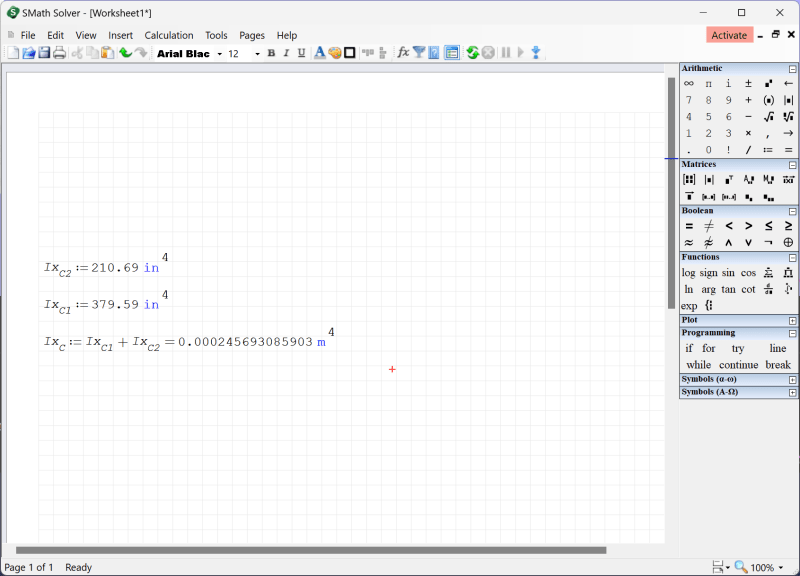Click the blue download arrow icon
The height and width of the screenshot is (576, 800).
[536, 53]
